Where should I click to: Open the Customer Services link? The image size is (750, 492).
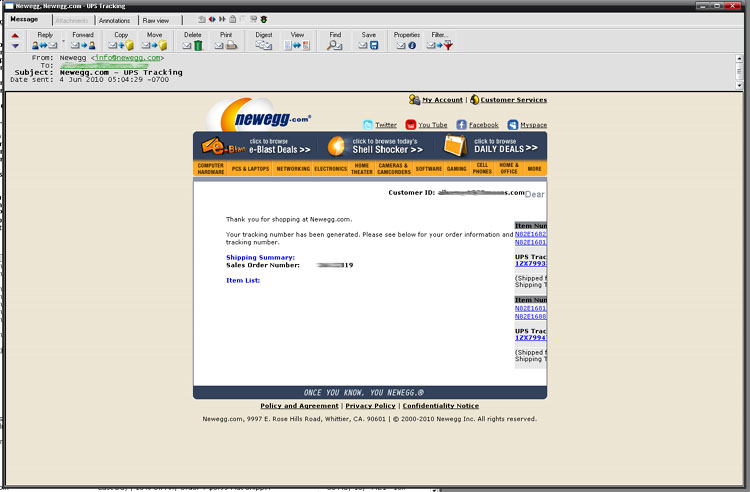(x=513, y=100)
